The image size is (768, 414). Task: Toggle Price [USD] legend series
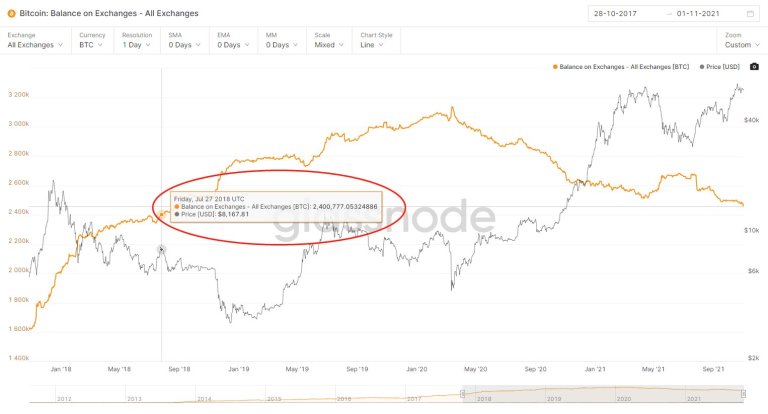click(720, 67)
